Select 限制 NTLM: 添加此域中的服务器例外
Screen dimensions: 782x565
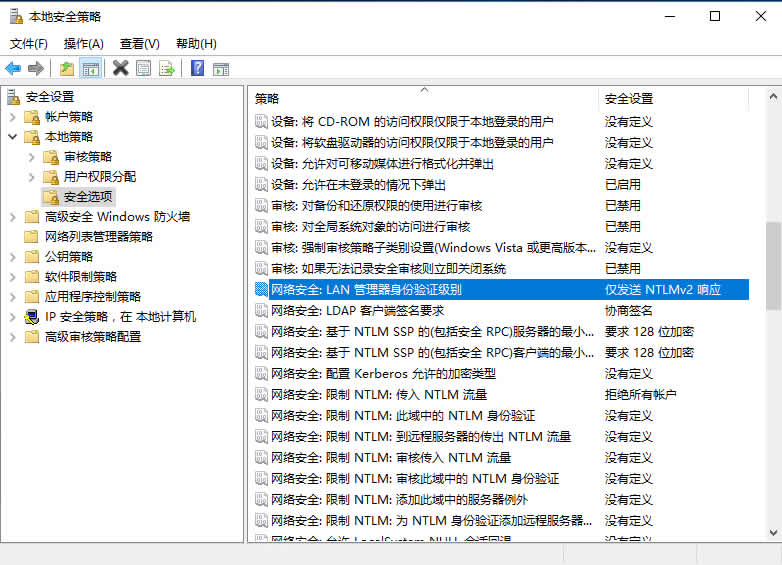501,499
